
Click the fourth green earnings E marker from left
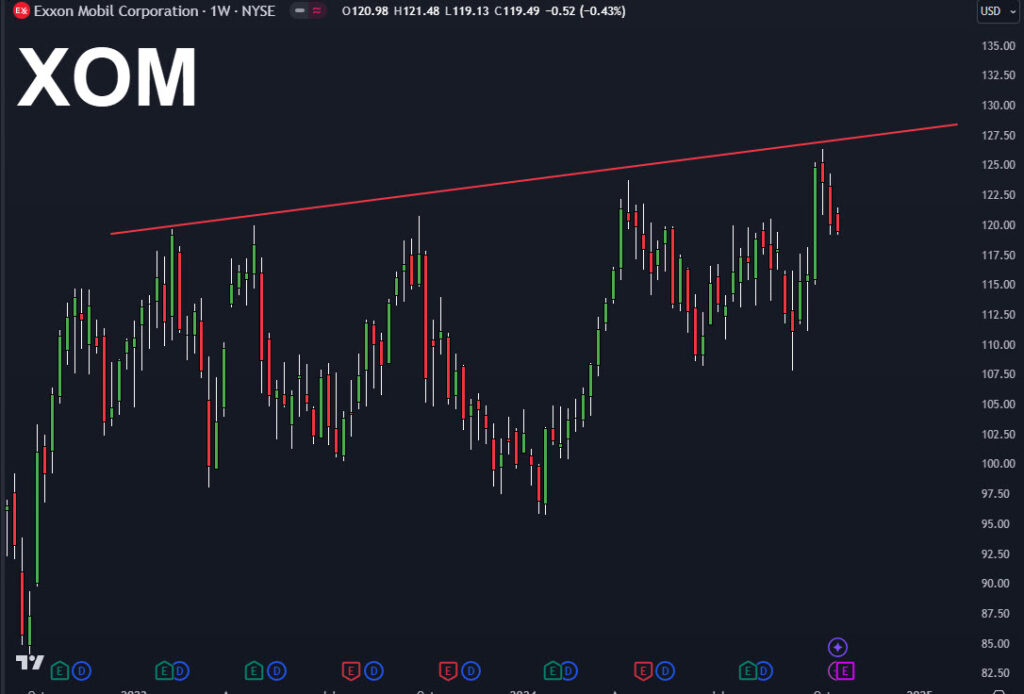(x=552, y=670)
